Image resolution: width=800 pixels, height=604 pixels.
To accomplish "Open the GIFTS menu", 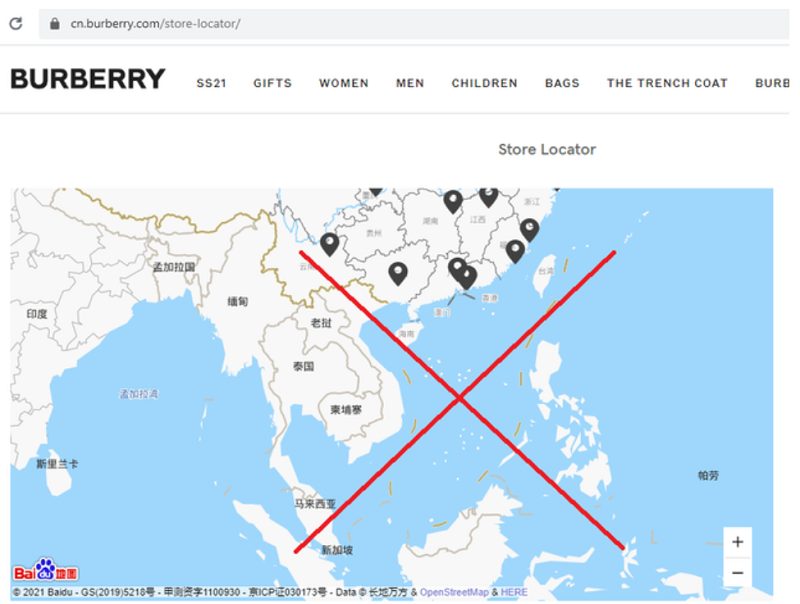I will (272, 83).
